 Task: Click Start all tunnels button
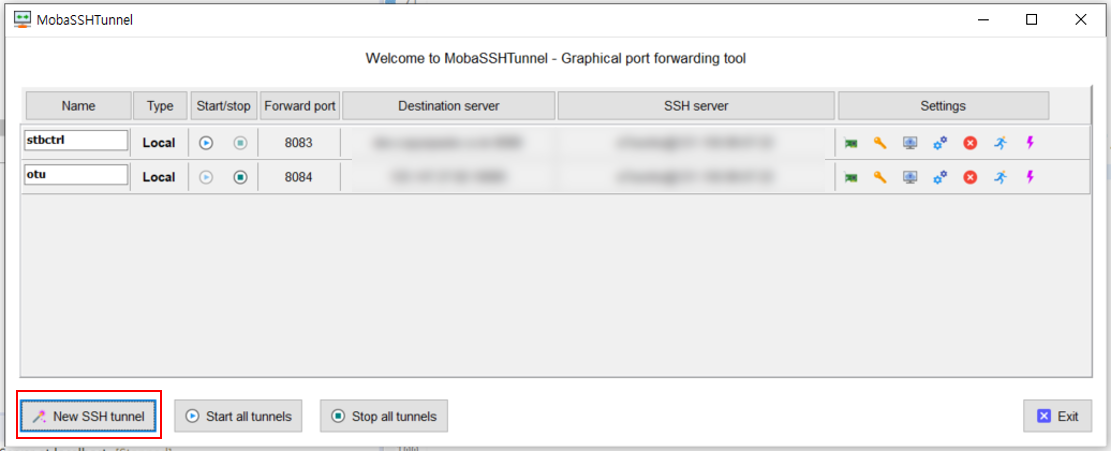[238, 416]
